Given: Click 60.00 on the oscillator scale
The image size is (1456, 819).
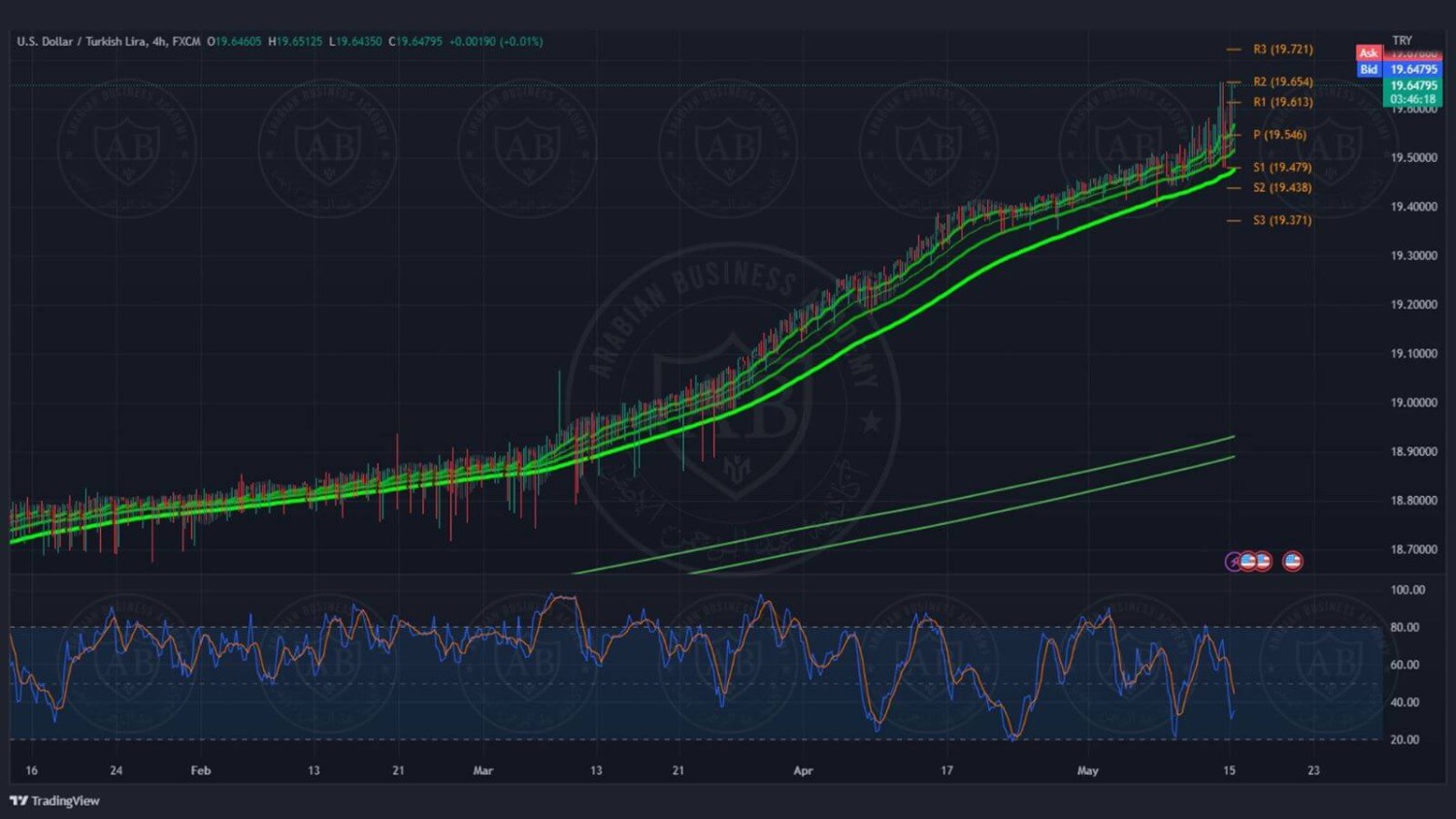Looking at the screenshot, I should pyautogui.click(x=1405, y=665).
